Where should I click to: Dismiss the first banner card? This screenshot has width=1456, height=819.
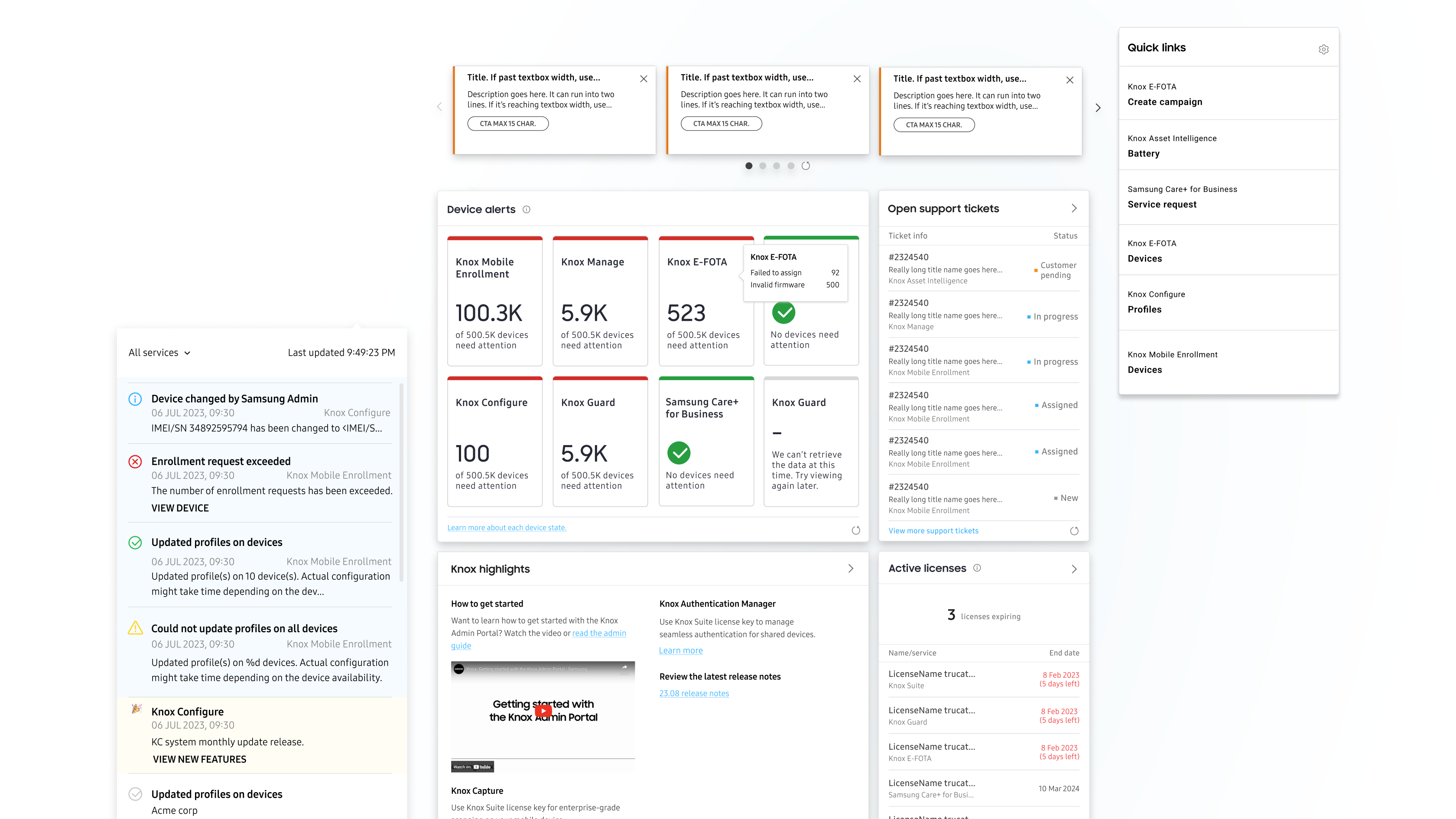pos(644,78)
